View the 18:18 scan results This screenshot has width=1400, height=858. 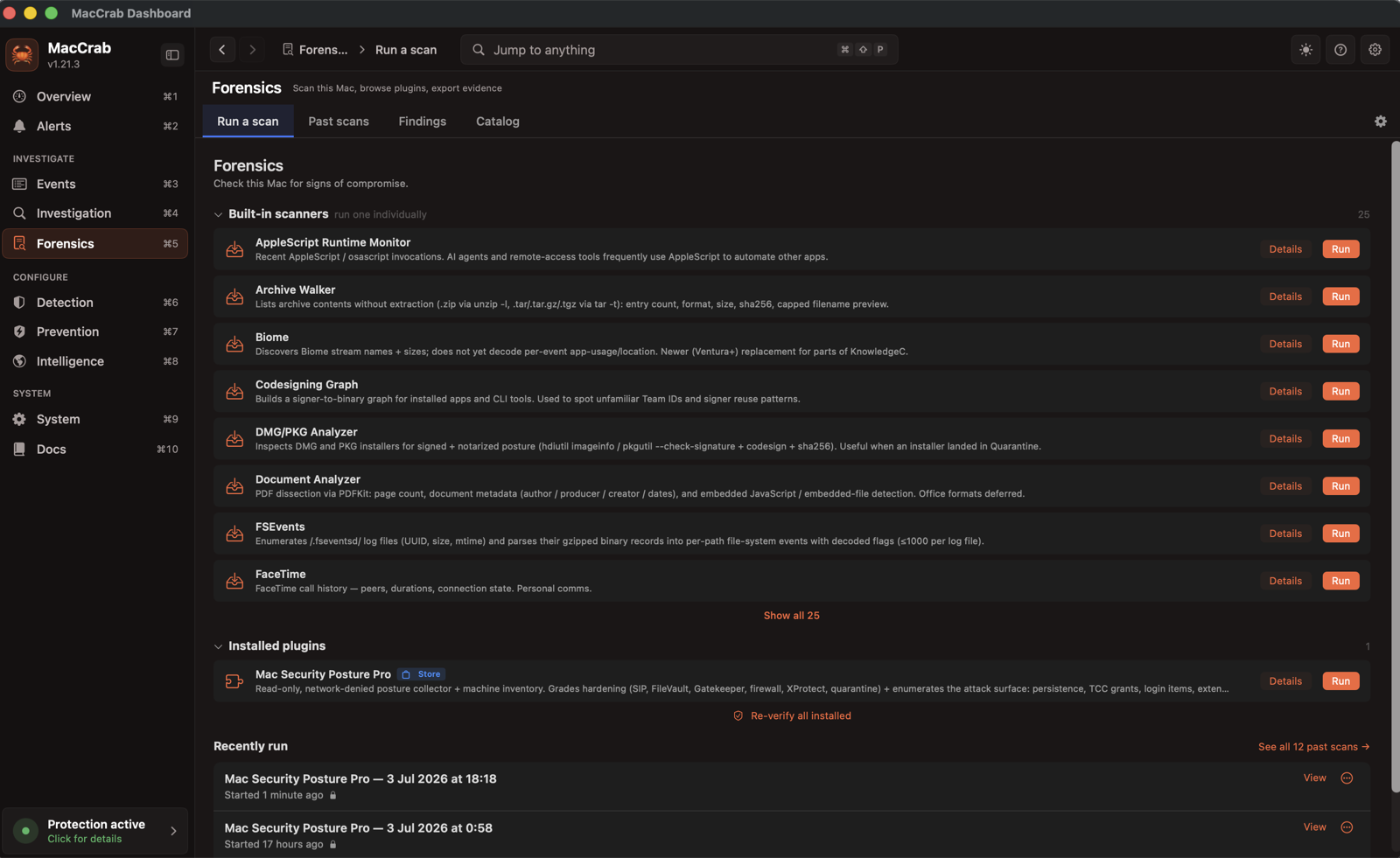[1314, 778]
